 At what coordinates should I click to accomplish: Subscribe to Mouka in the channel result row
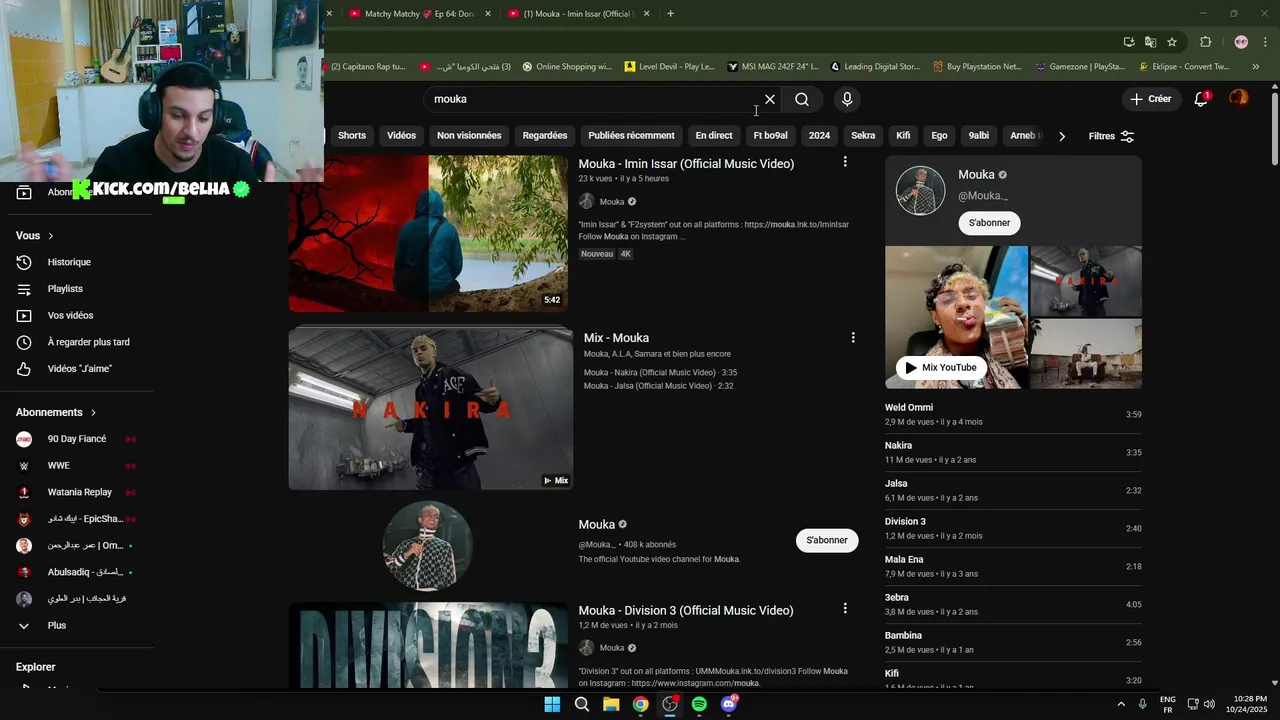click(827, 540)
